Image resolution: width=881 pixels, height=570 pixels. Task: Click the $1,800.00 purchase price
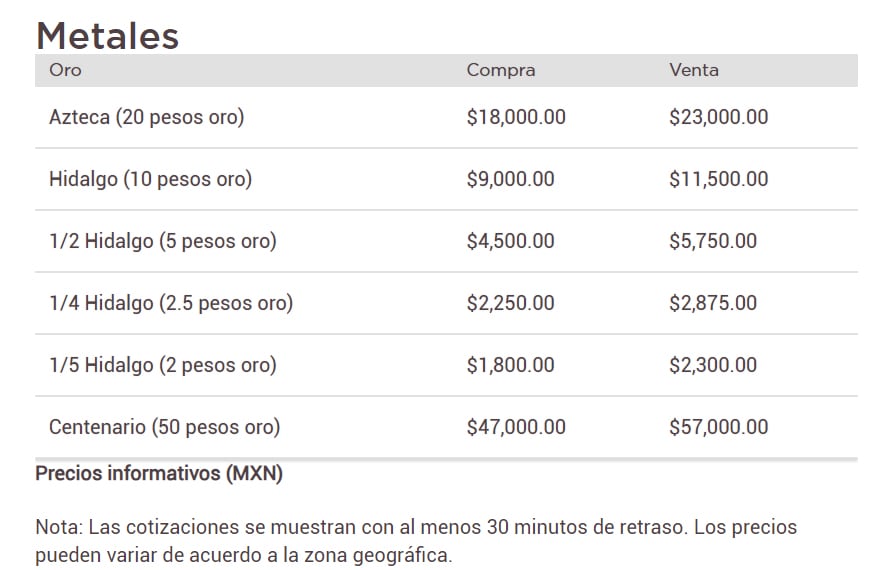click(x=510, y=365)
